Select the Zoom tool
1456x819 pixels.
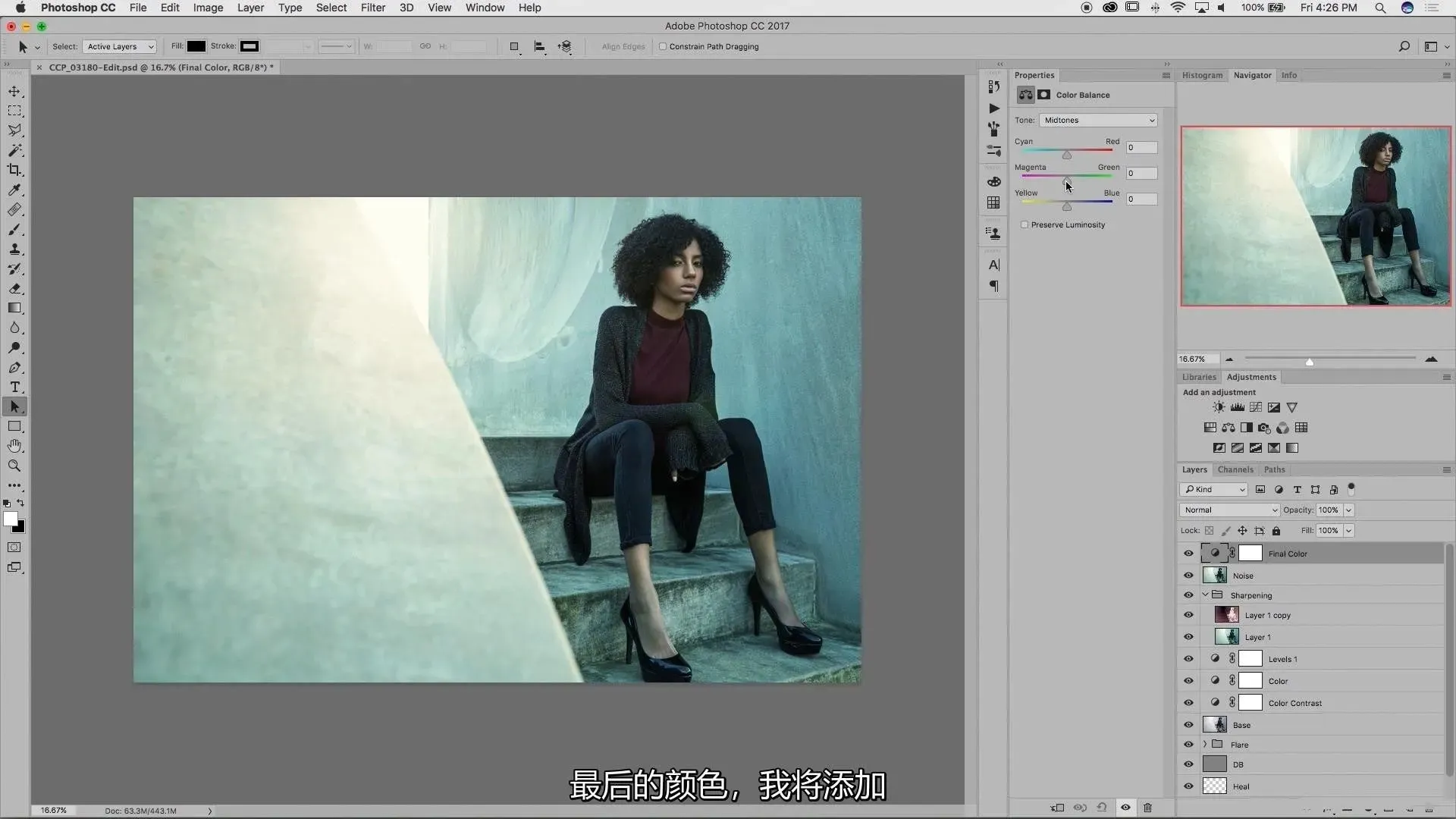[x=14, y=466]
